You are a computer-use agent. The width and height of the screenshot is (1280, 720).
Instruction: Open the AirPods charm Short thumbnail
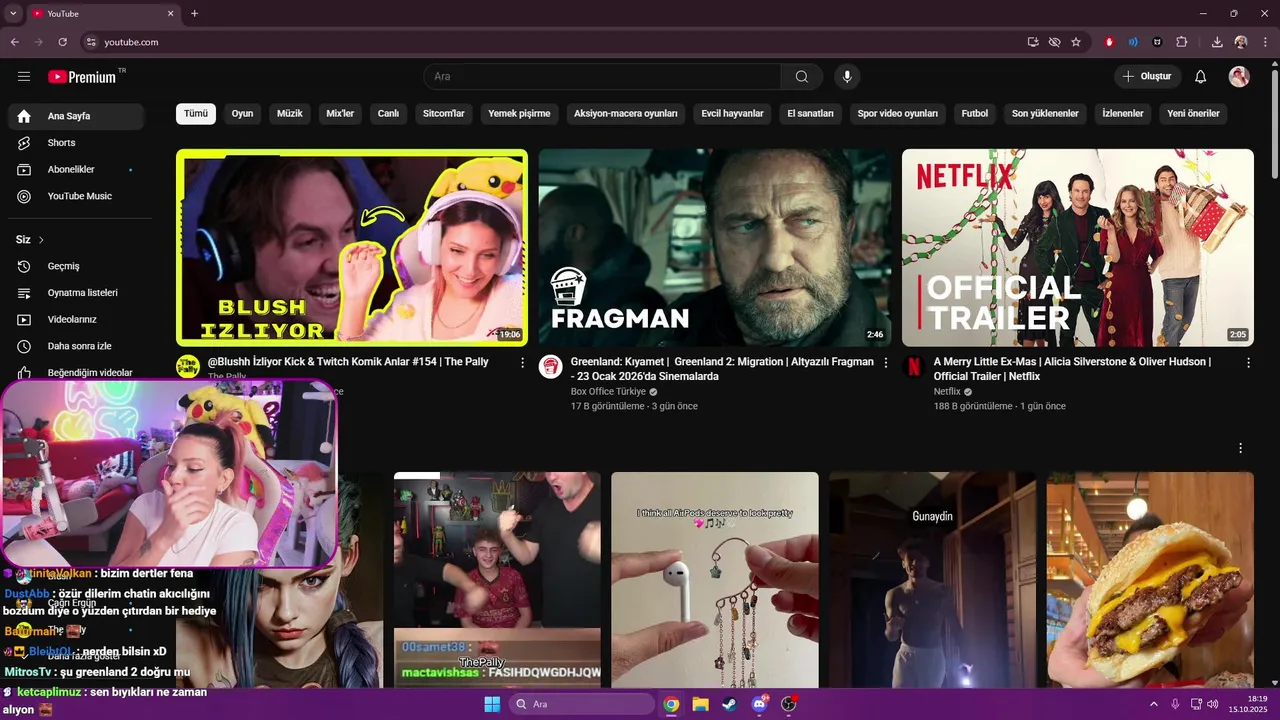[x=715, y=580]
